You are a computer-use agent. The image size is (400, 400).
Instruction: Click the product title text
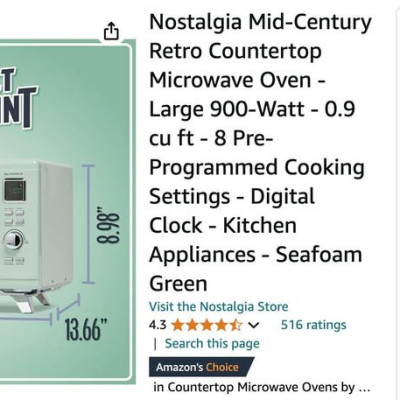tap(260, 153)
